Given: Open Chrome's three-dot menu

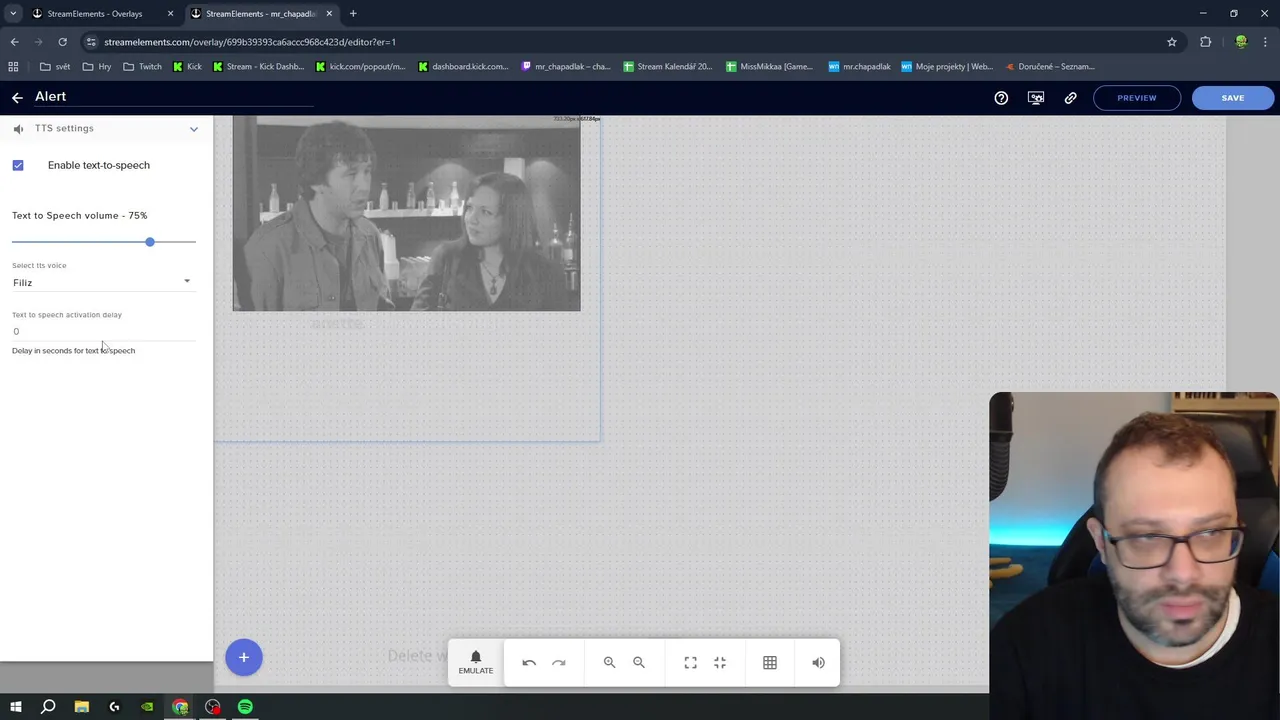Looking at the screenshot, I should point(1266,42).
